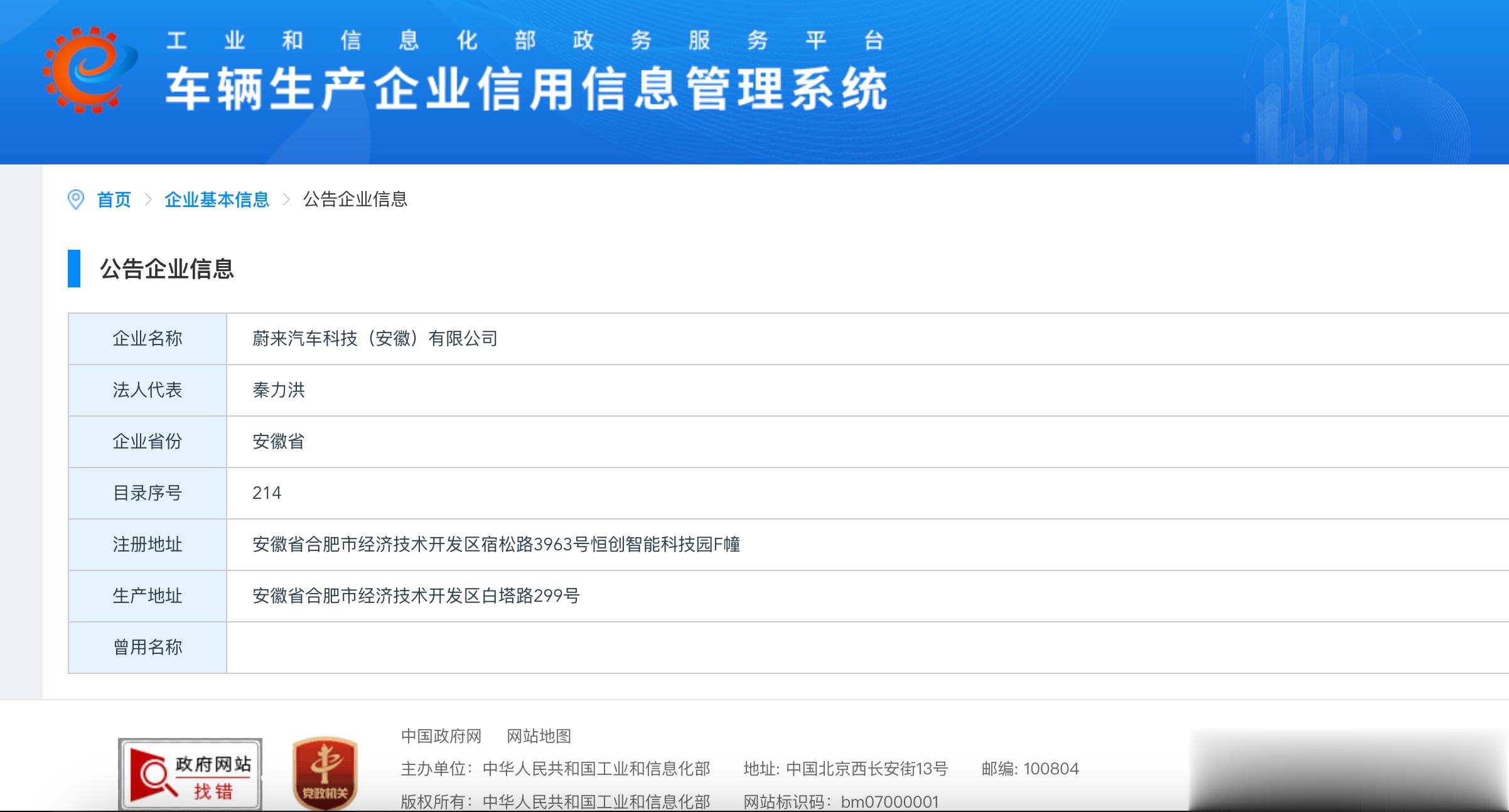Open 企业基本信息 breadcrumb link

(217, 200)
